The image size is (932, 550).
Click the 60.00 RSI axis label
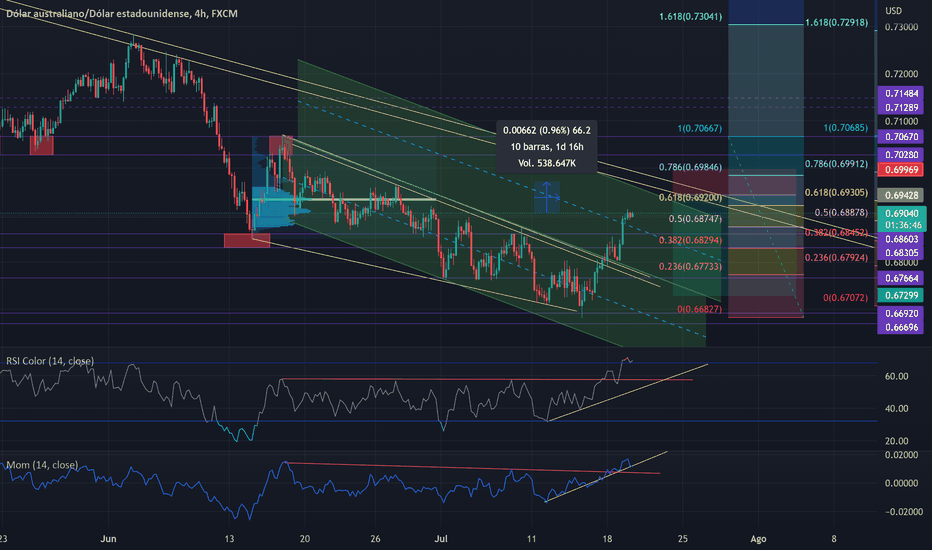click(x=896, y=376)
